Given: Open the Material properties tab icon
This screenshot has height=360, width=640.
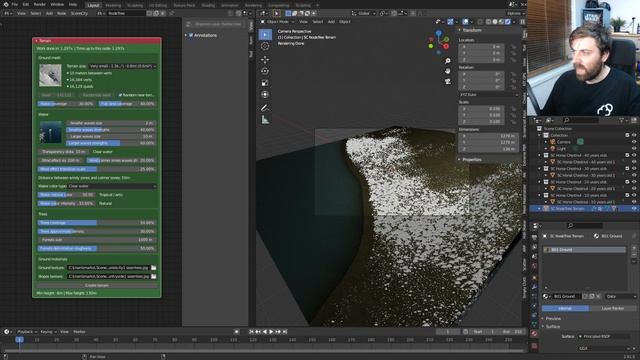Looking at the screenshot, I should pyautogui.click(x=534, y=333).
